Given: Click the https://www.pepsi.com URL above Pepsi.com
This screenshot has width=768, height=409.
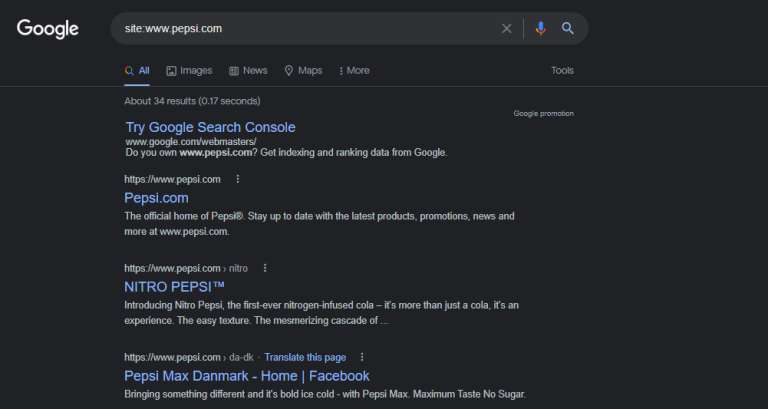Looking at the screenshot, I should click(172, 179).
